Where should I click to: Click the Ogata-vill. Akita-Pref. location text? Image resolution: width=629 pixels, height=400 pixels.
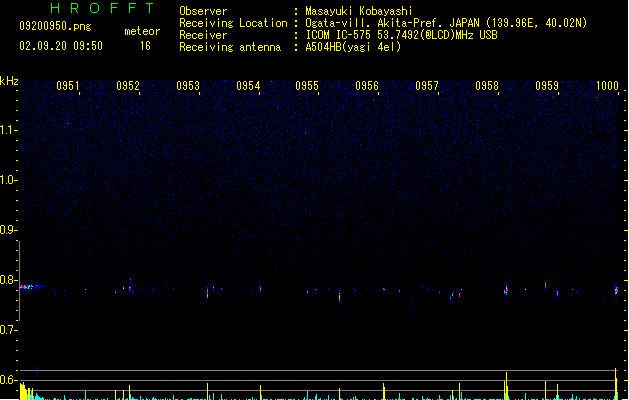pyautogui.click(x=446, y=23)
